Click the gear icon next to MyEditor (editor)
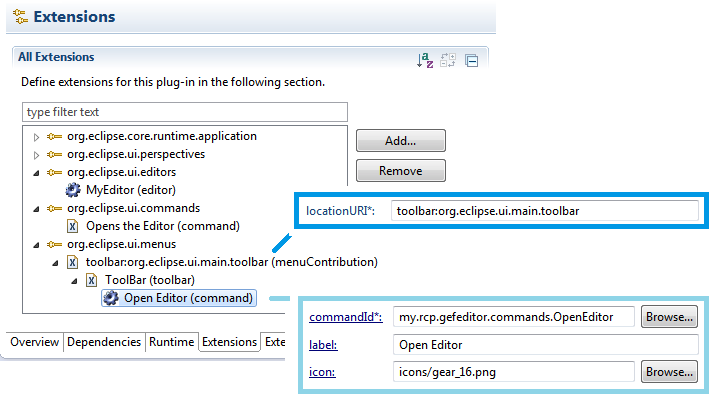Viewport: 713px width, 398px height. click(73, 190)
